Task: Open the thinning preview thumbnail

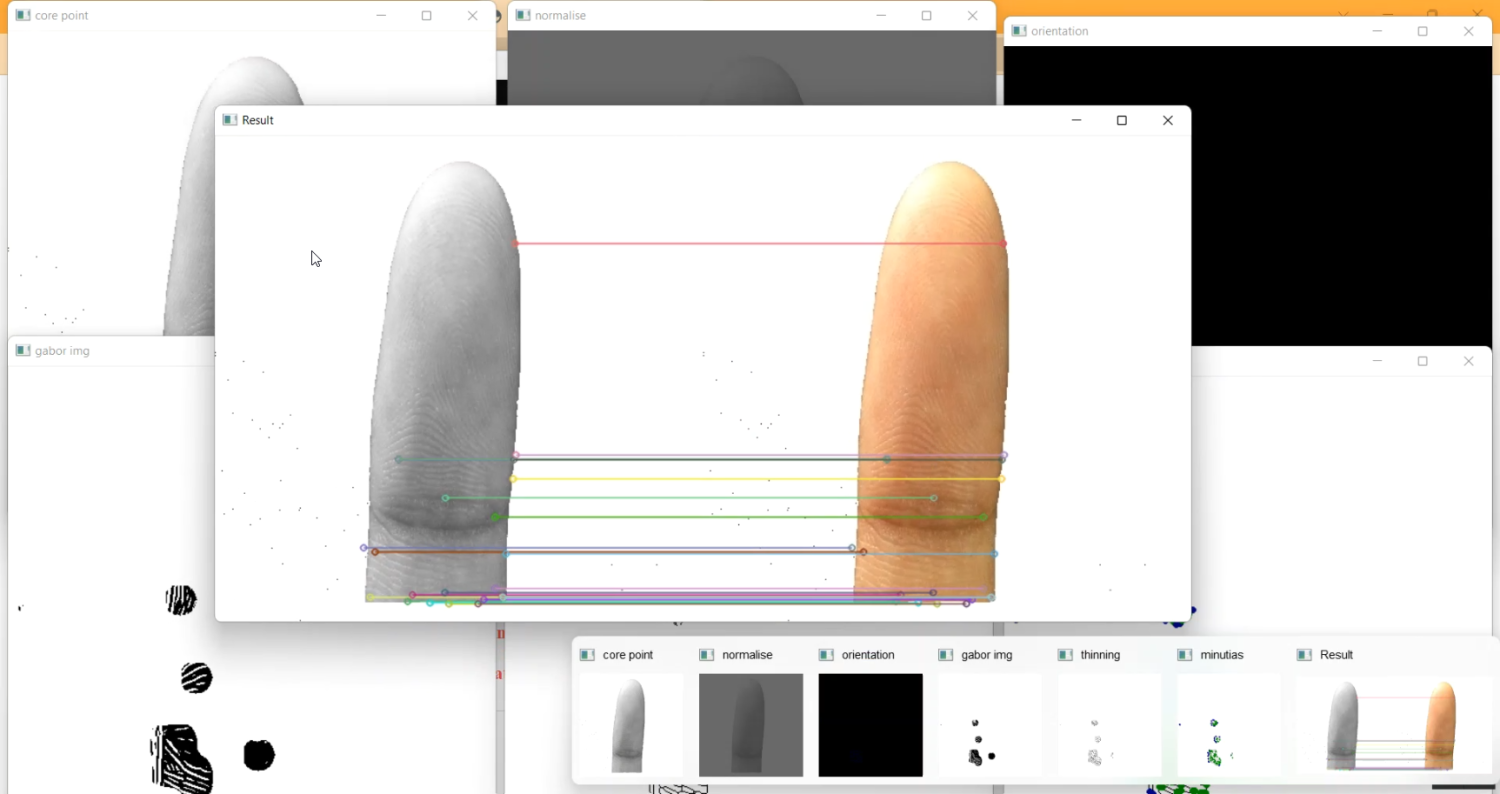Action: point(1108,725)
